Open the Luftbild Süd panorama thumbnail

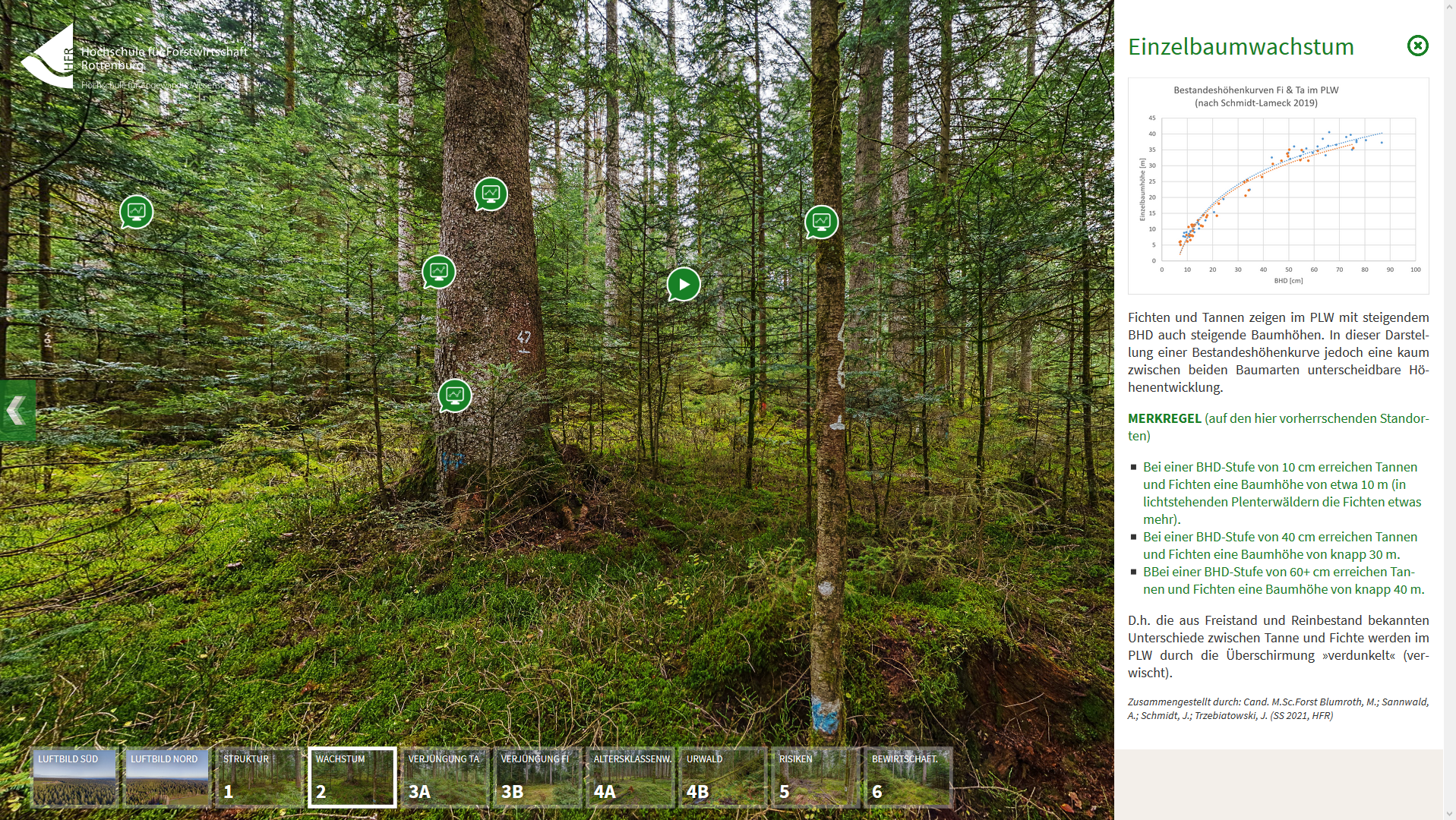[x=74, y=777]
